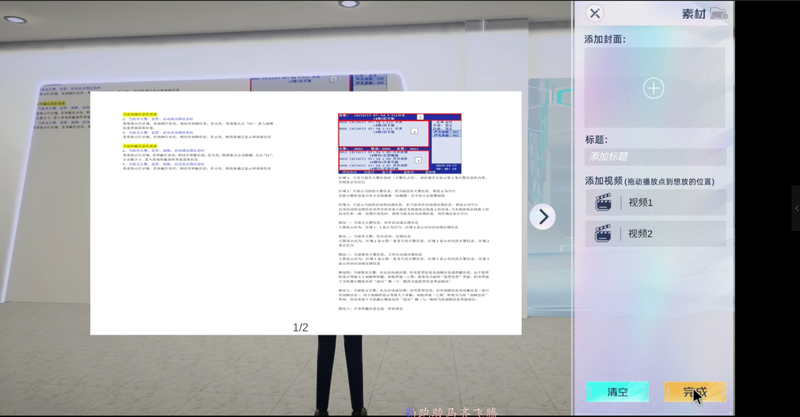Open the 素材 folder icon

pos(718,13)
